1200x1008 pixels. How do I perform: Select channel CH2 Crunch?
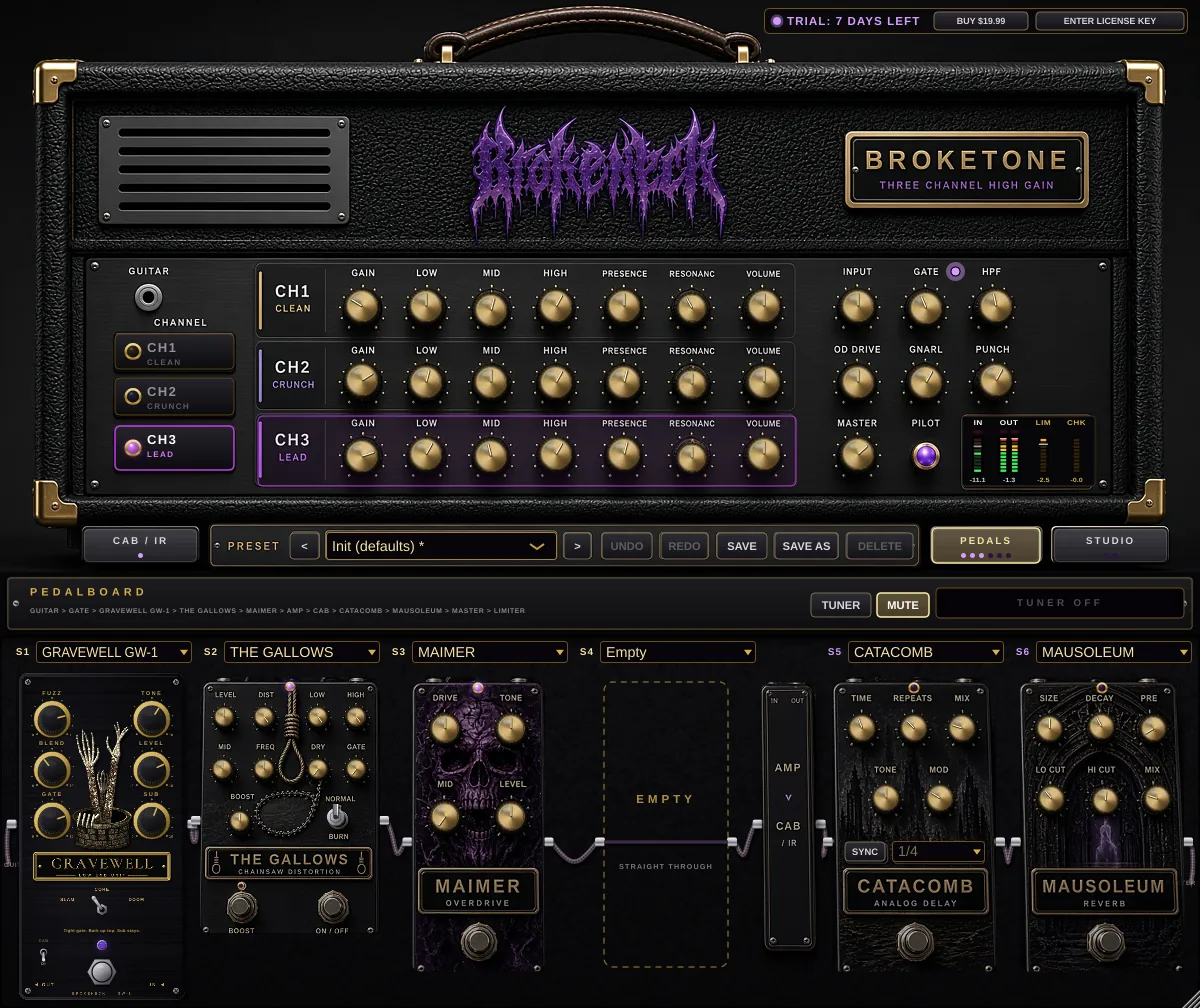[175, 397]
